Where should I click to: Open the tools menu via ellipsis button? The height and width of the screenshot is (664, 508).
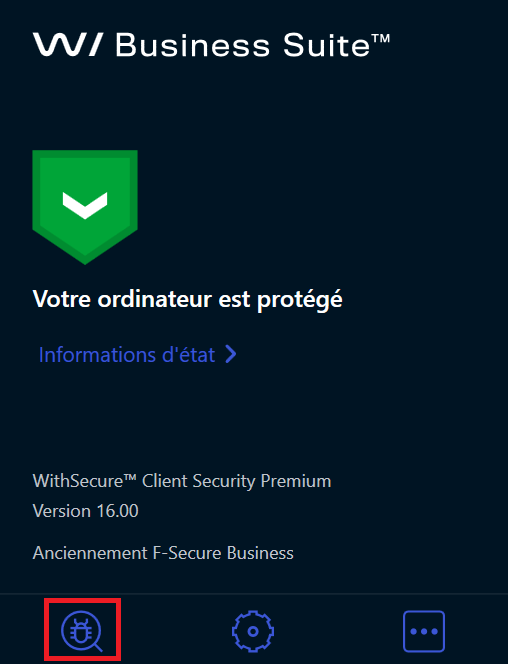click(424, 631)
